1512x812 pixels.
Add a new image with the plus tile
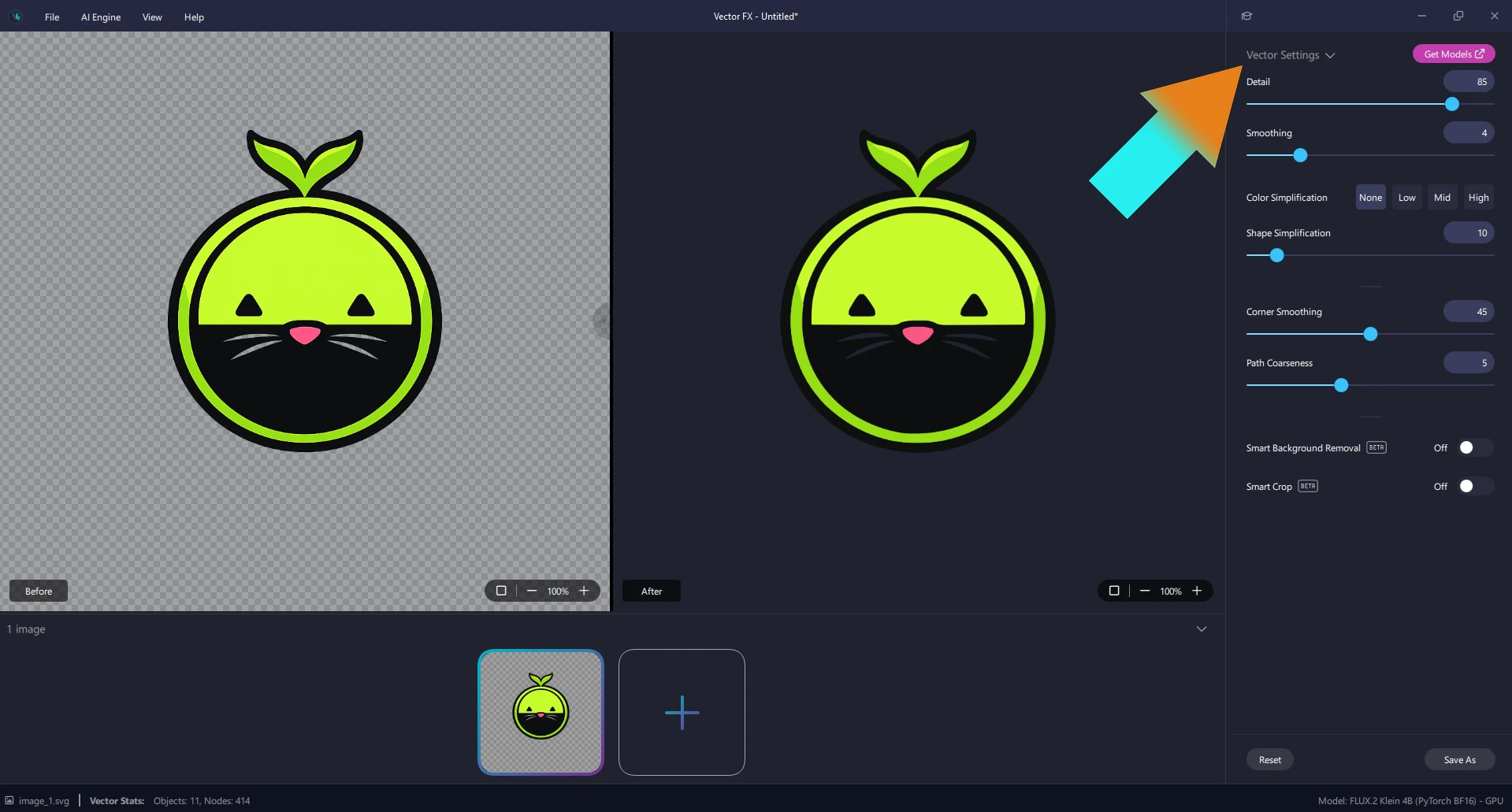coord(682,712)
